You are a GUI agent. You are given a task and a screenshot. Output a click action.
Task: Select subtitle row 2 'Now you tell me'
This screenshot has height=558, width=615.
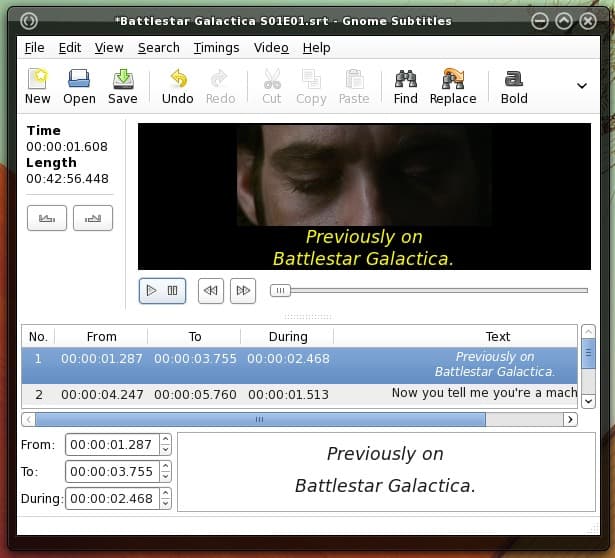coord(300,394)
